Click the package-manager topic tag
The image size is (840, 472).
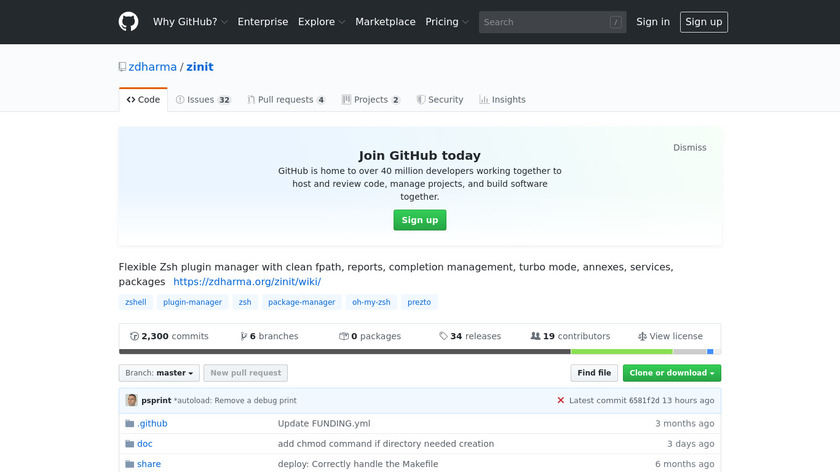[302, 302]
